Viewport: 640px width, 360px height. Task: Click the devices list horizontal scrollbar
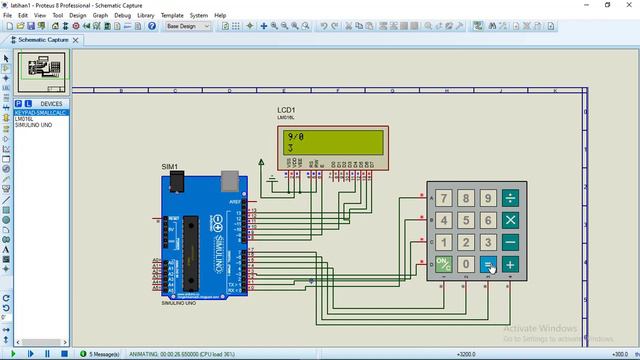pyautogui.click(x=41, y=342)
